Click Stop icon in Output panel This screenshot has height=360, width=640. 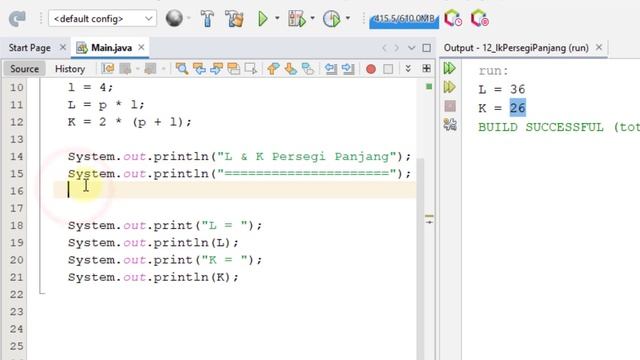pos(450,106)
